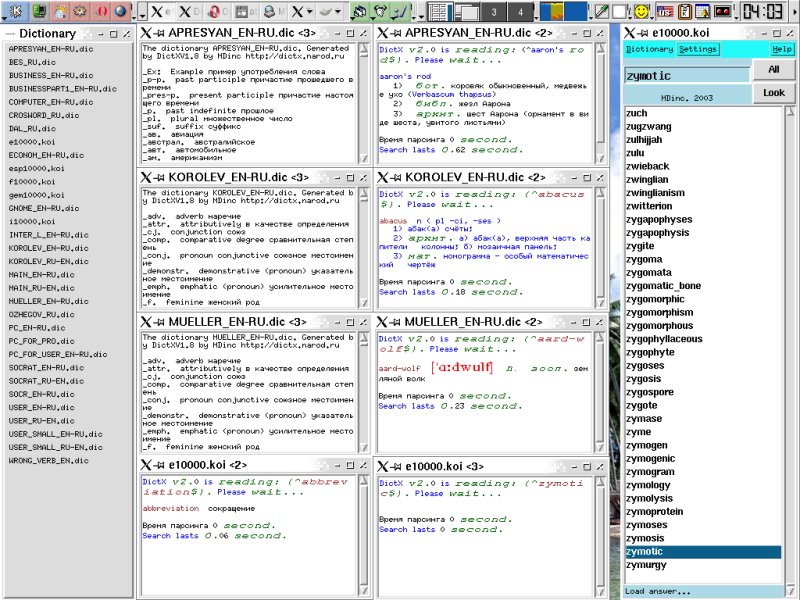
Task: Open the Help menu in e10000.koi
Action: click(x=782, y=49)
